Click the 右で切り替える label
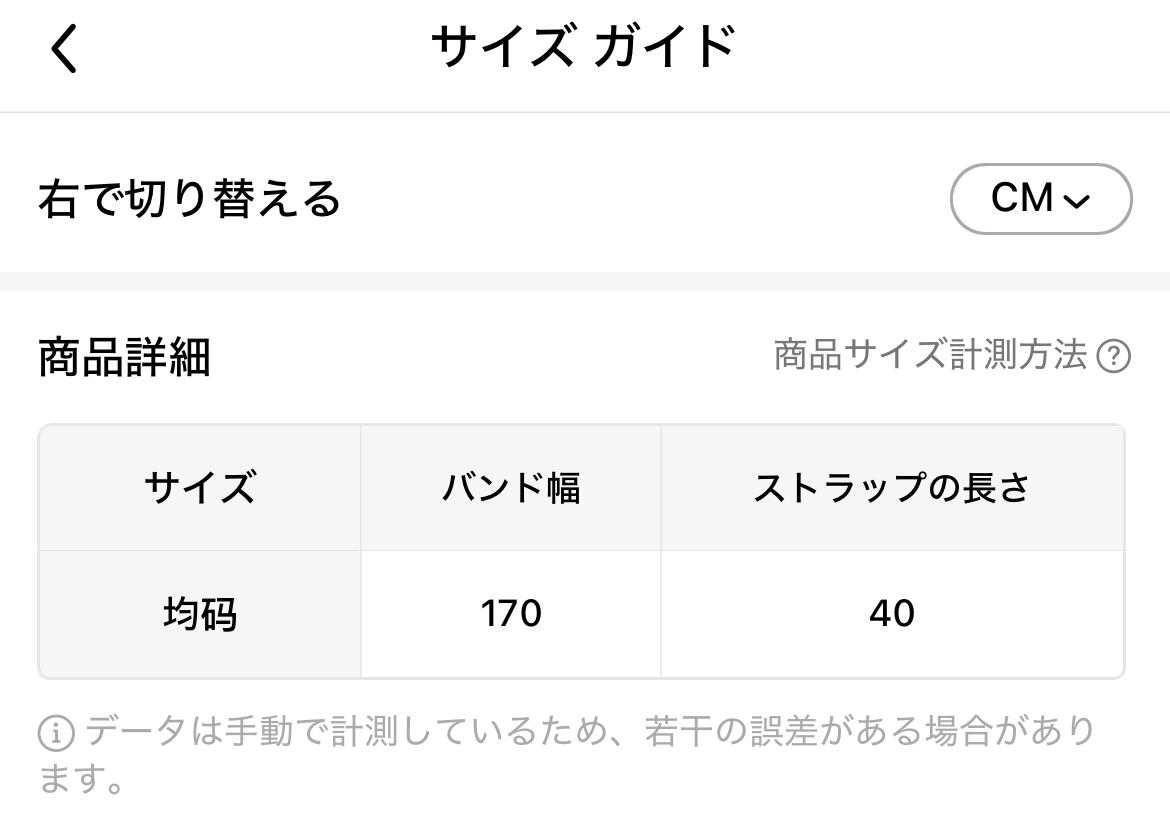The image size is (1170, 830). 190,199
